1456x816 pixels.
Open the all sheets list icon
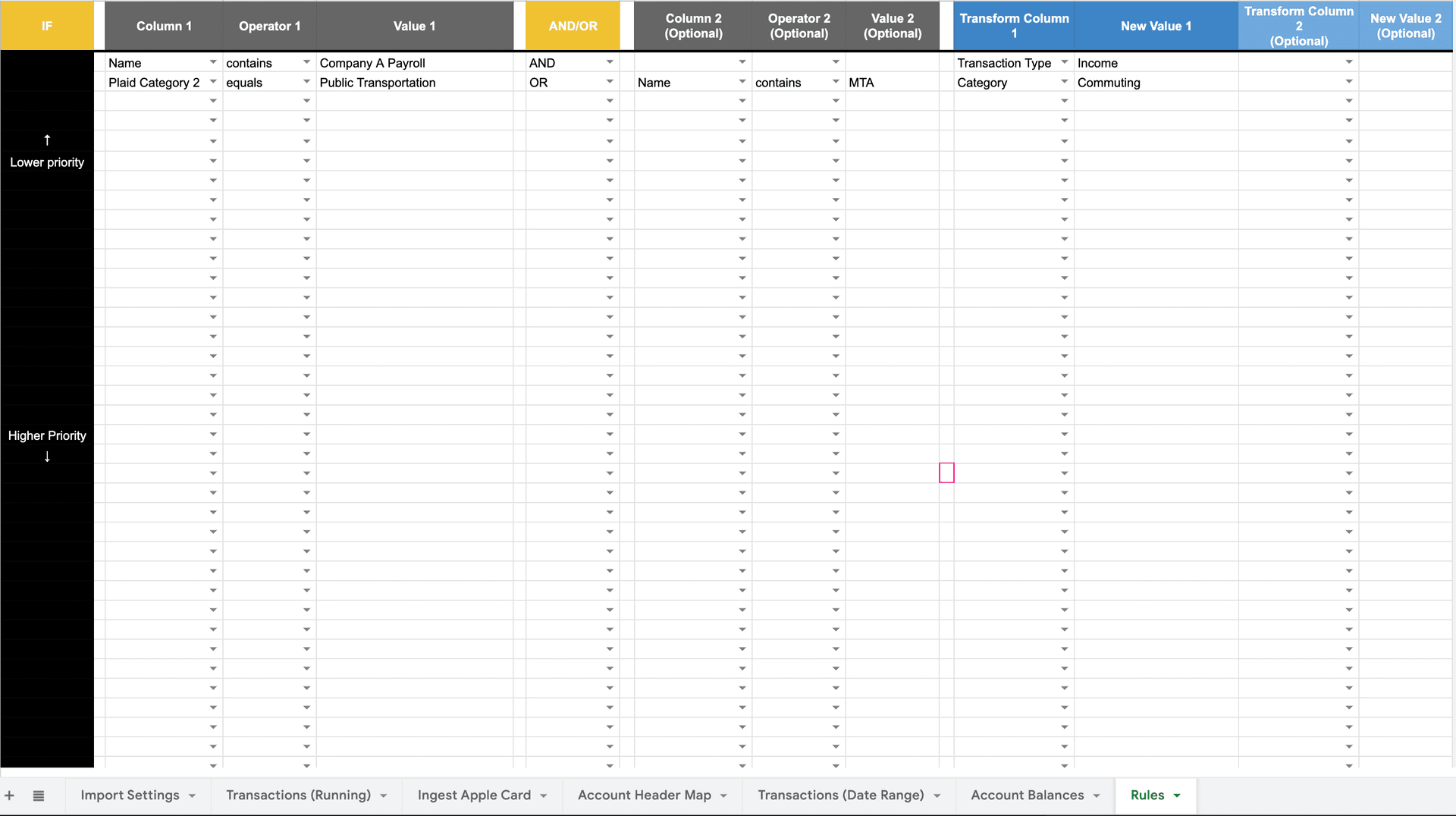39,796
